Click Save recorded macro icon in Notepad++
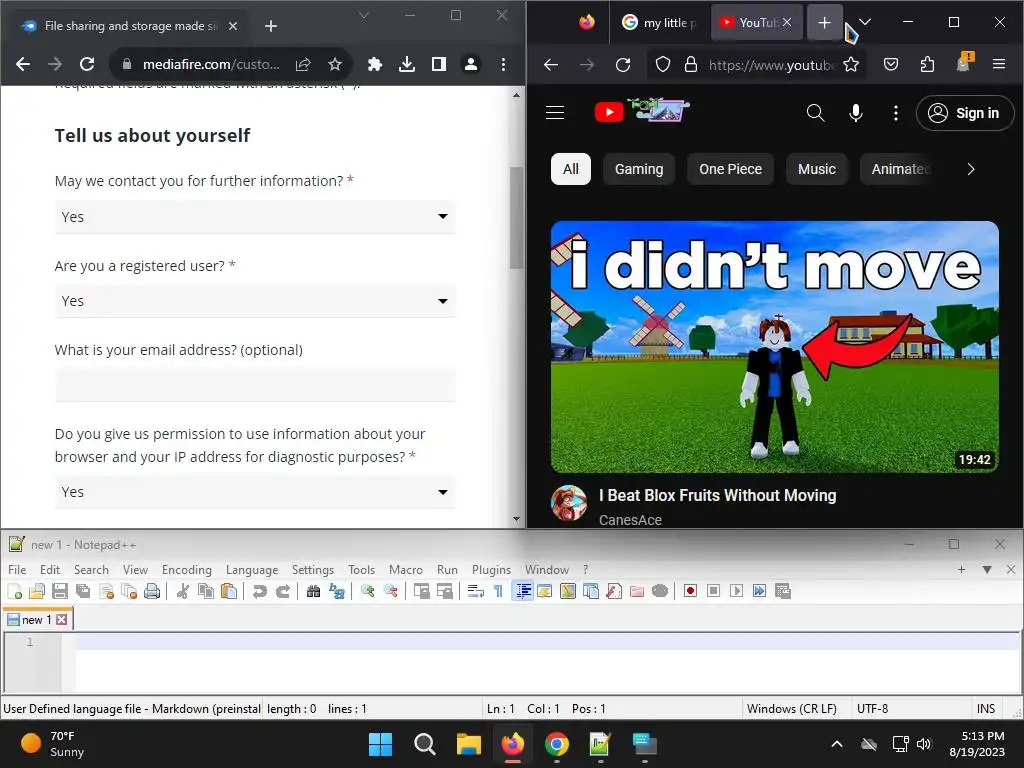Image resolution: width=1024 pixels, height=768 pixels. click(782, 592)
